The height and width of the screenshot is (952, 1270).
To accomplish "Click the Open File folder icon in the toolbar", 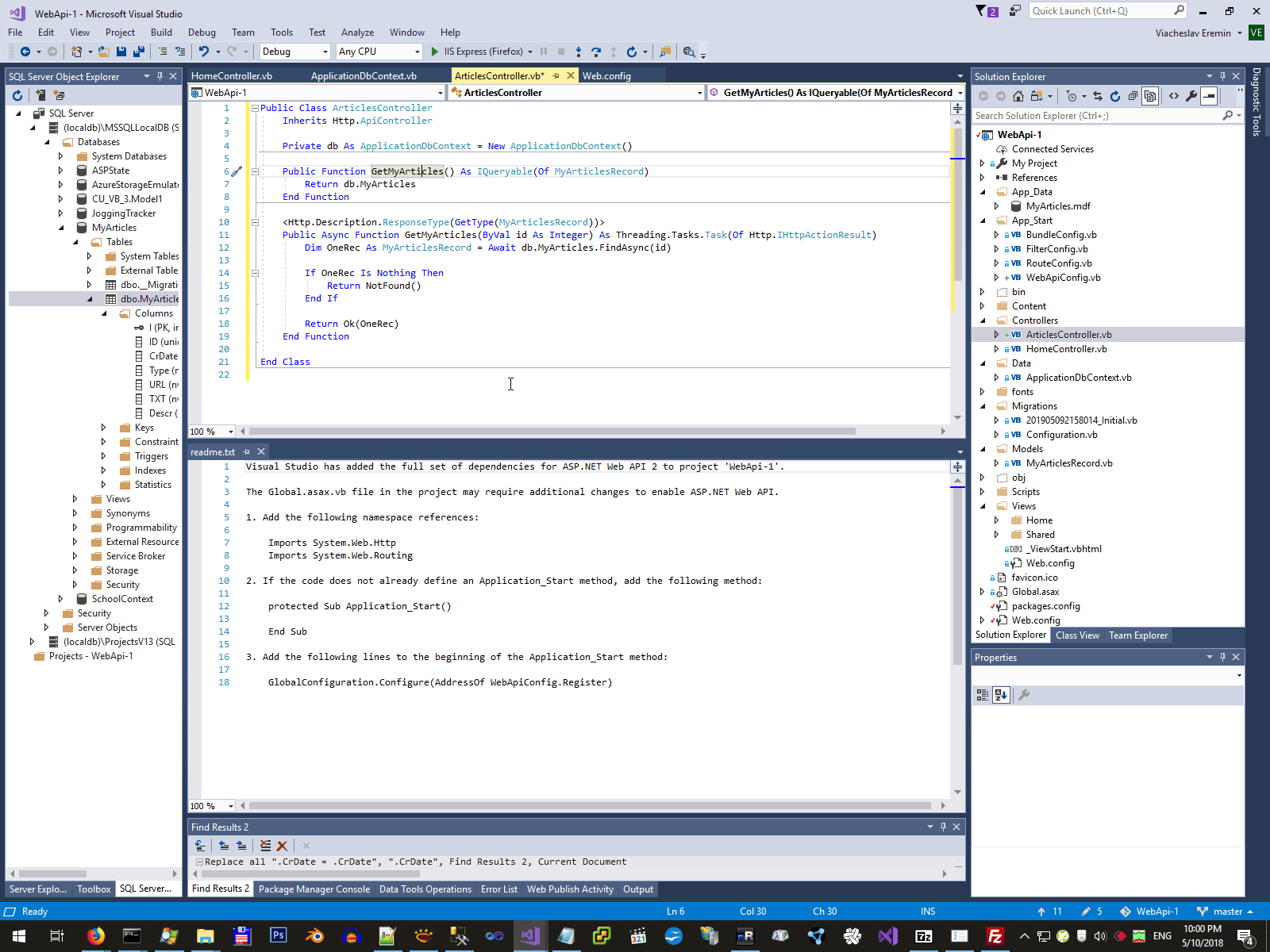I will (x=104, y=52).
